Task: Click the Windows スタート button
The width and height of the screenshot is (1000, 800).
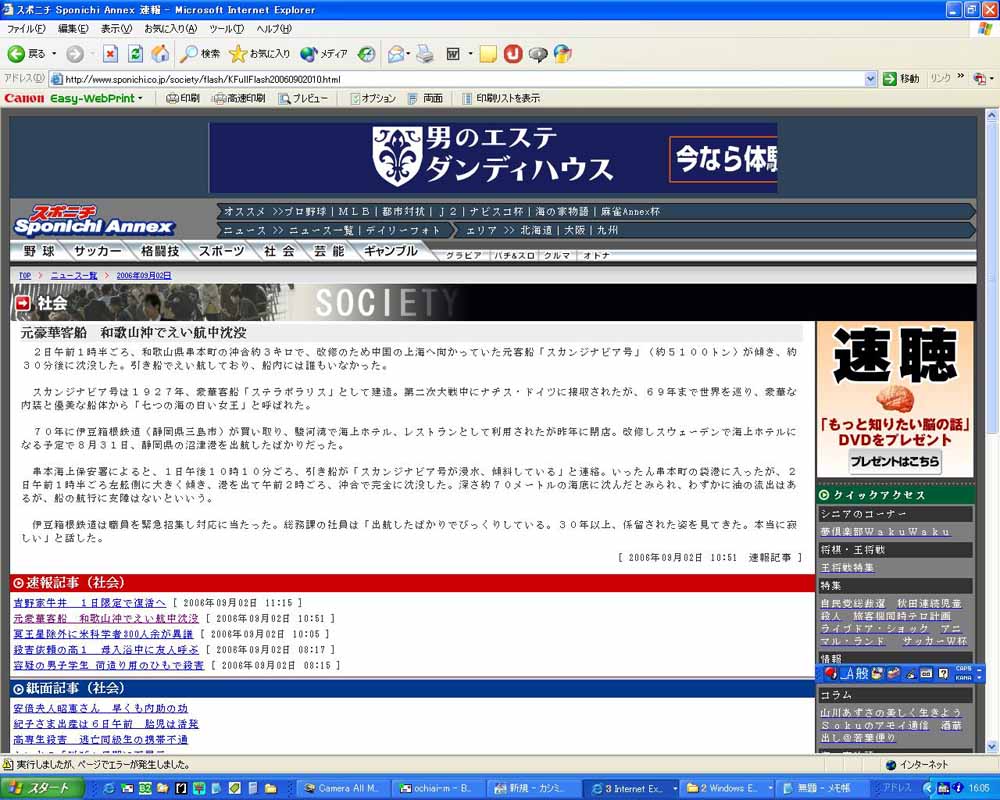Action: (x=42, y=789)
